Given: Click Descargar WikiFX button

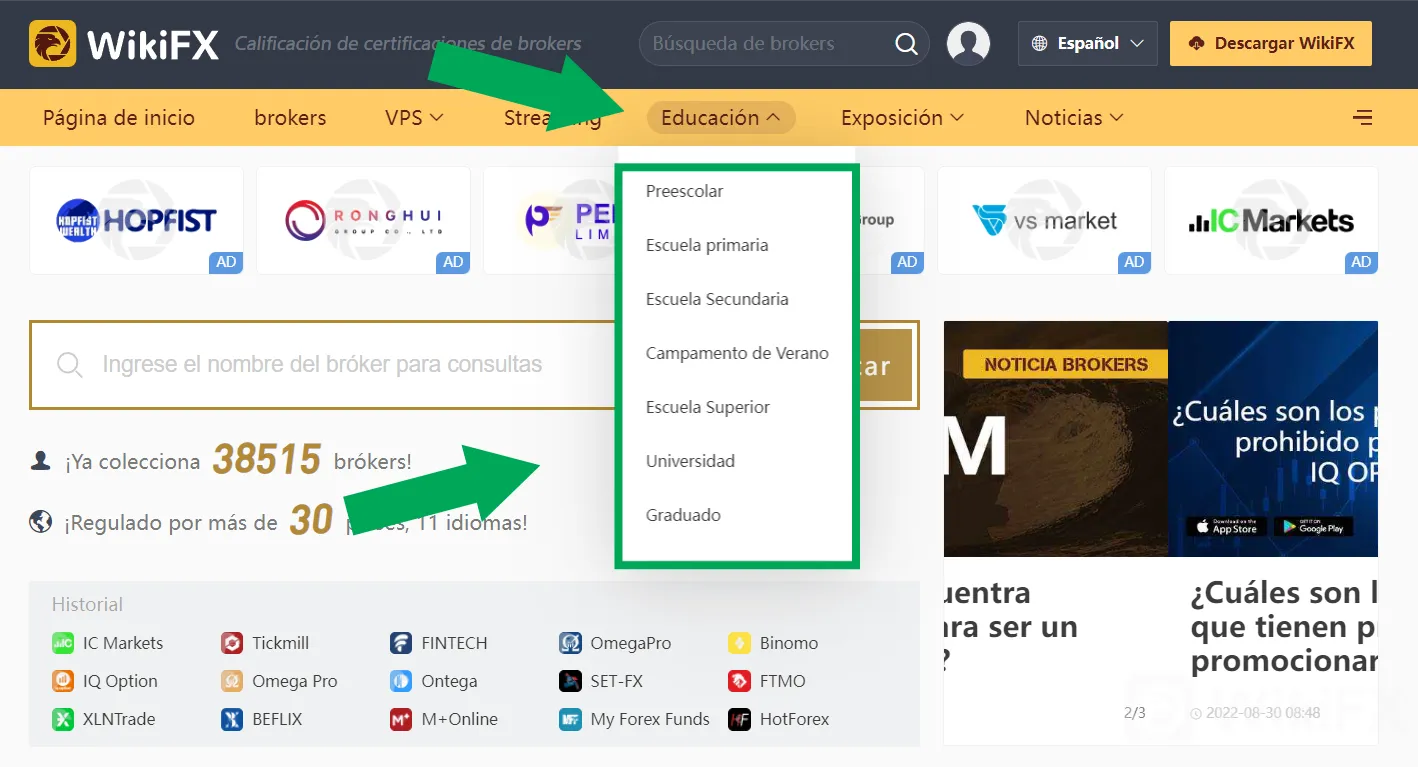Looking at the screenshot, I should pyautogui.click(x=1271, y=44).
